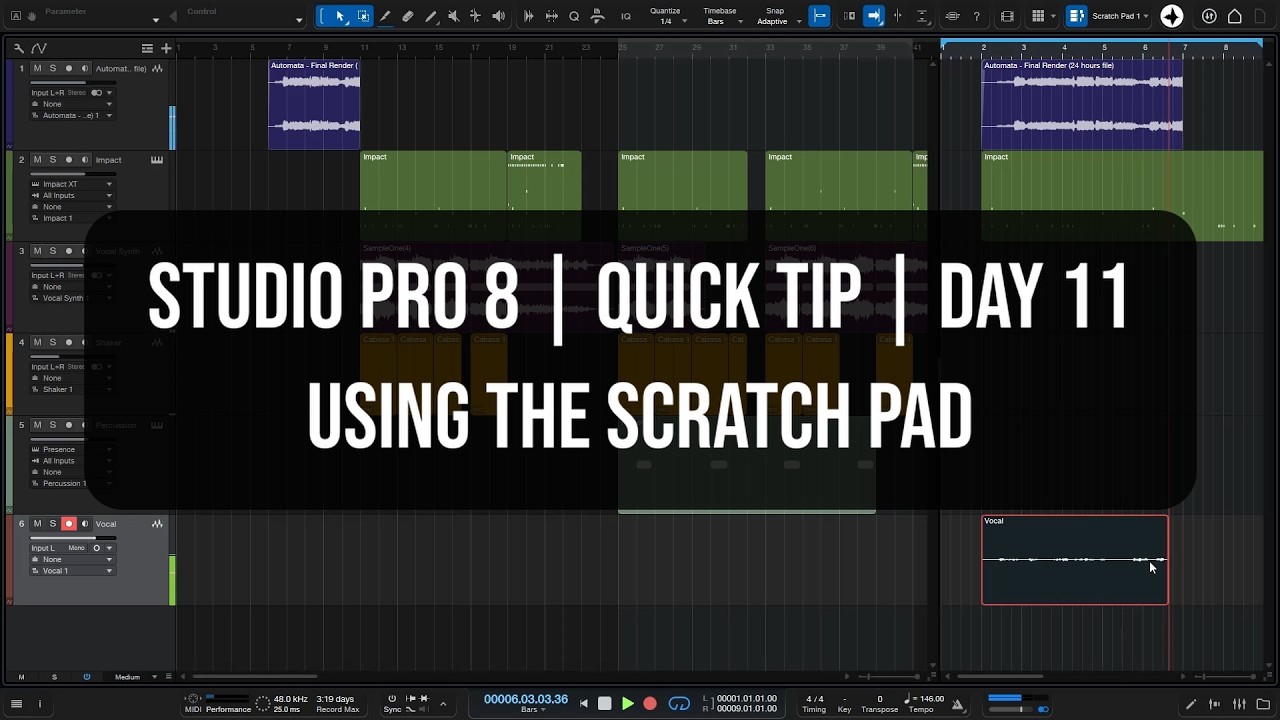
Task: Open the track list icon
Action: click(147, 48)
